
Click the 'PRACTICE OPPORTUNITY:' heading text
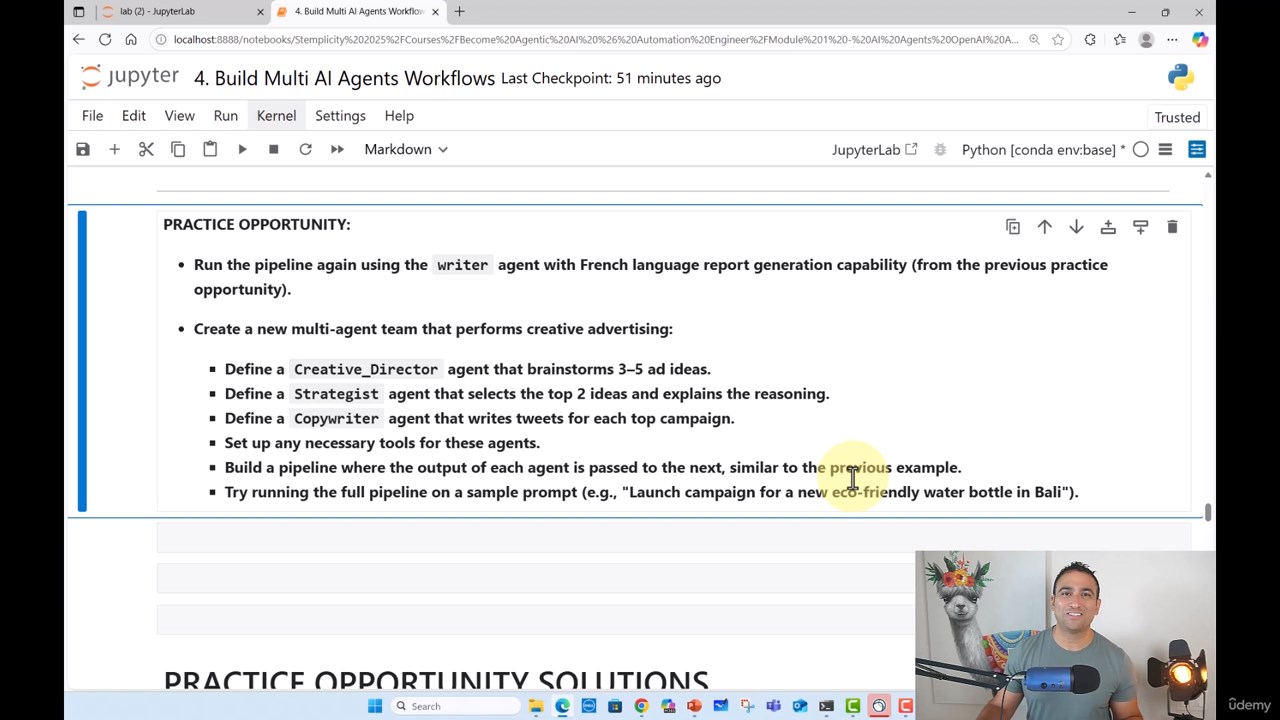pos(257,224)
